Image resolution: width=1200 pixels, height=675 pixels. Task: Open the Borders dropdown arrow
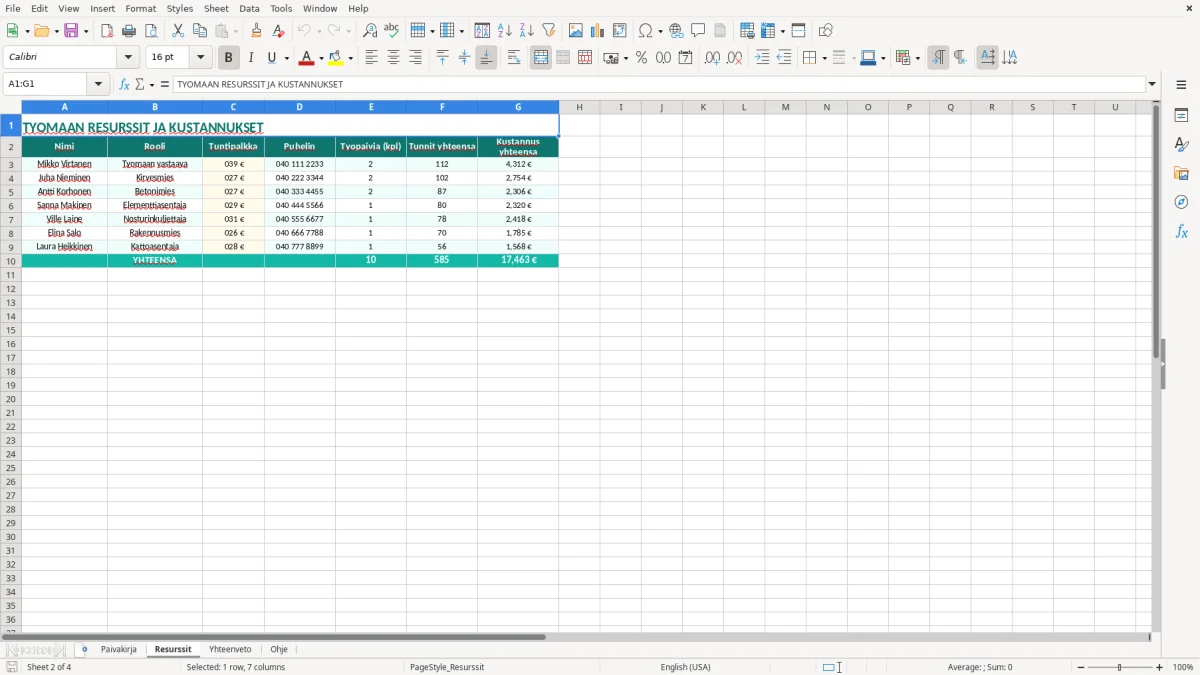tap(824, 58)
